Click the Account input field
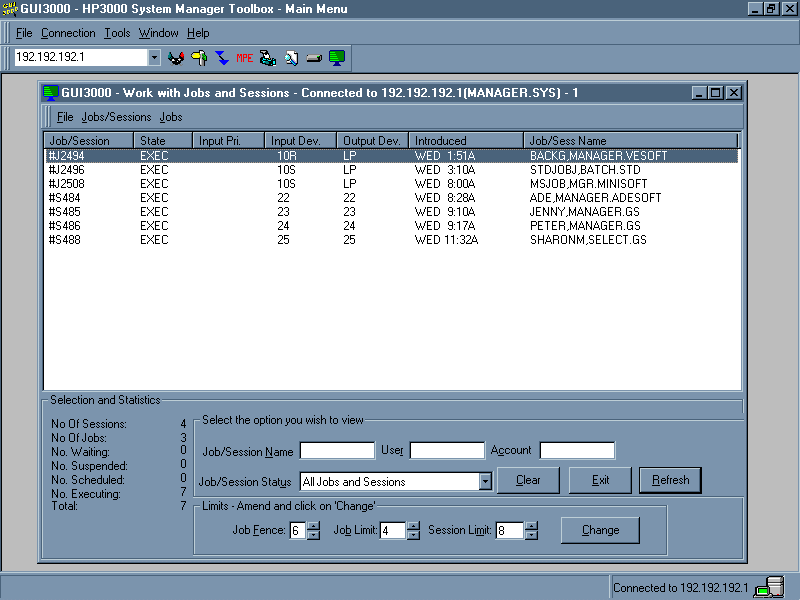 (577, 451)
